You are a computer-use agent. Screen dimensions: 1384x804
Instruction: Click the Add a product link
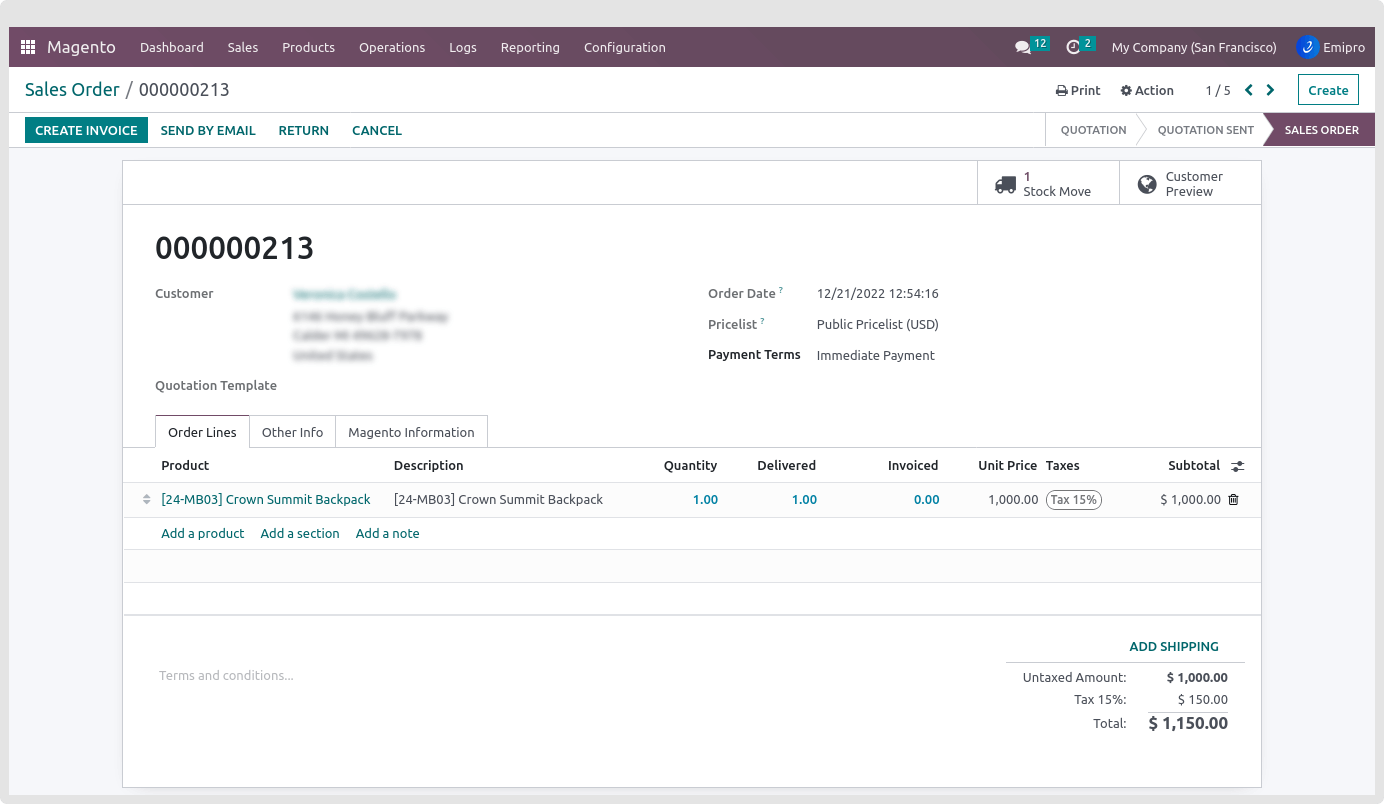(x=202, y=534)
